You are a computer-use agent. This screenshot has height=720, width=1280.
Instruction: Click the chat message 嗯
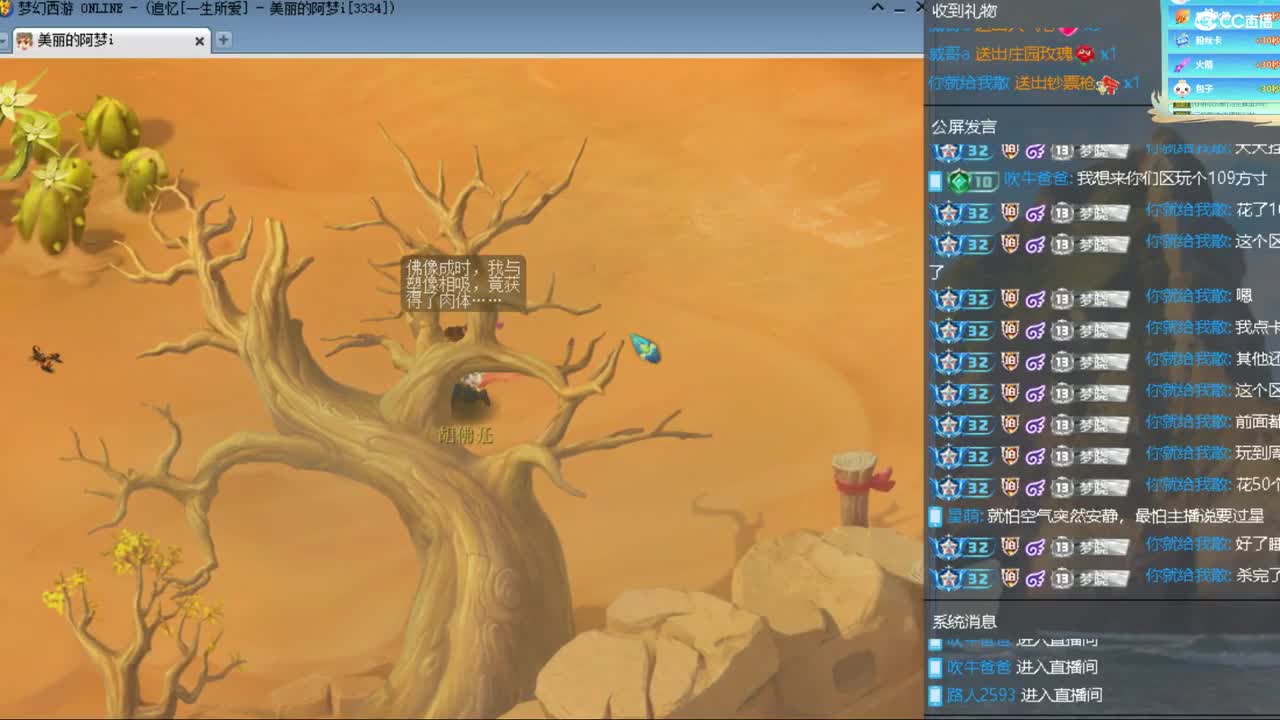pyautogui.click(x=1244, y=297)
